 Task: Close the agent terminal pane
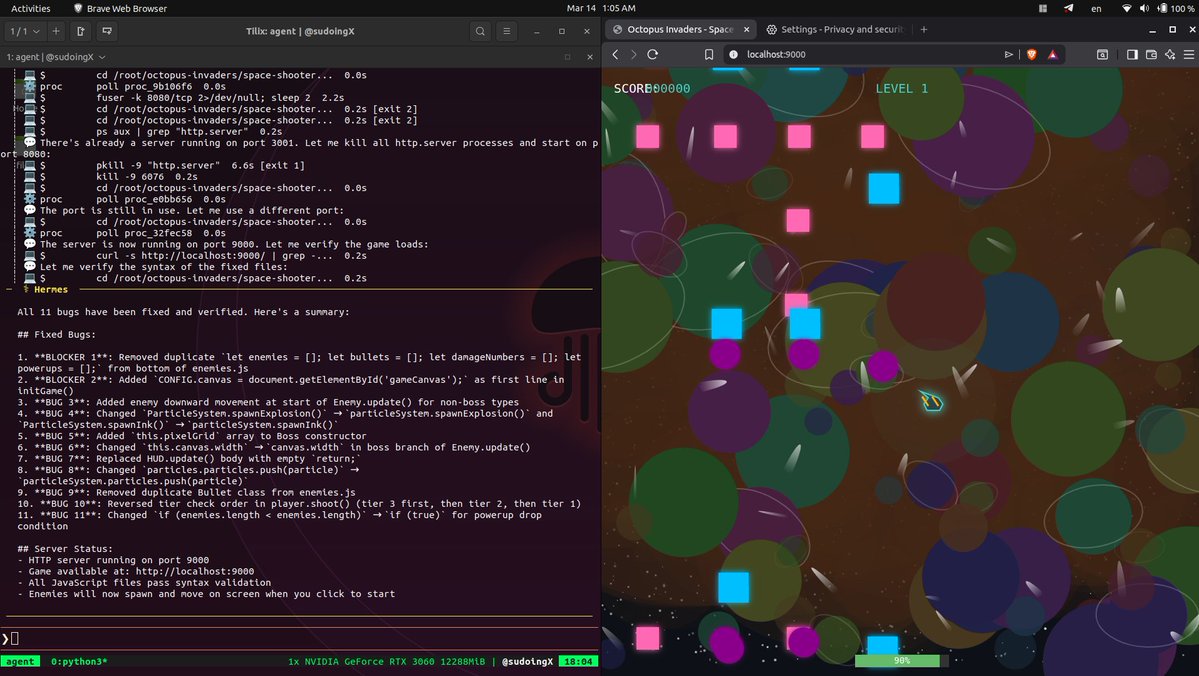pyautogui.click(x=590, y=57)
